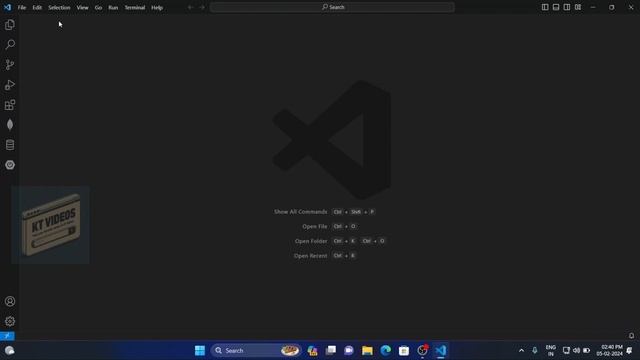640x360 pixels.
Task: Toggle bottom panel layout button
Action: click(556, 7)
